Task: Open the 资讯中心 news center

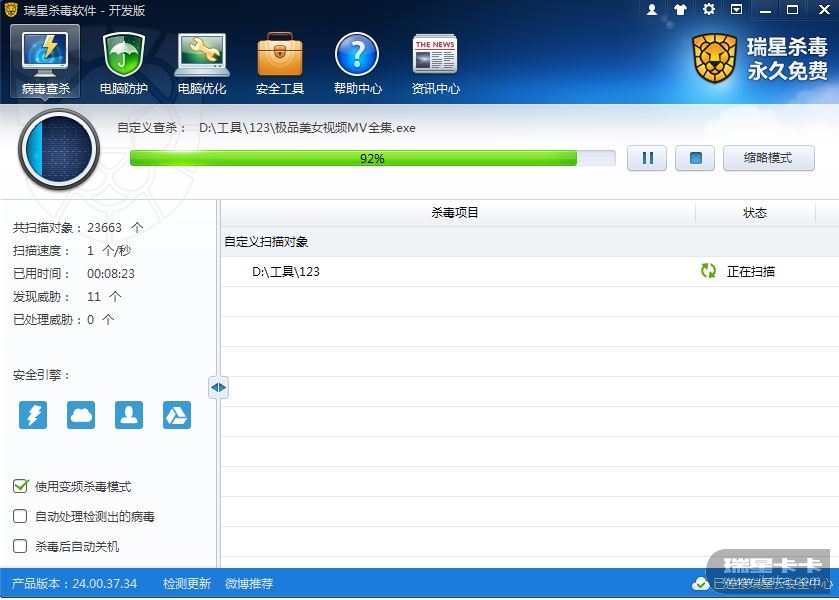Action: 435,63
